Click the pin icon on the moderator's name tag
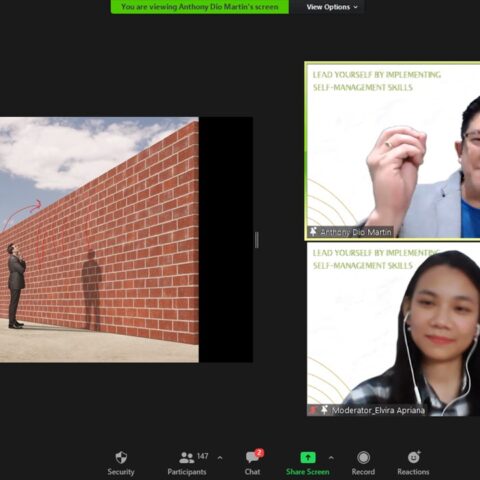 click(324, 410)
